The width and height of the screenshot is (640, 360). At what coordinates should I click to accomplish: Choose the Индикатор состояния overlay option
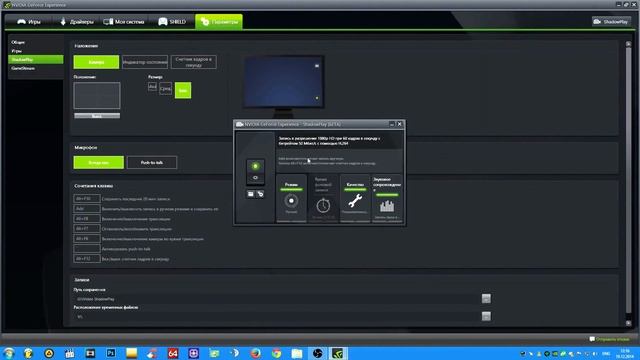point(145,62)
